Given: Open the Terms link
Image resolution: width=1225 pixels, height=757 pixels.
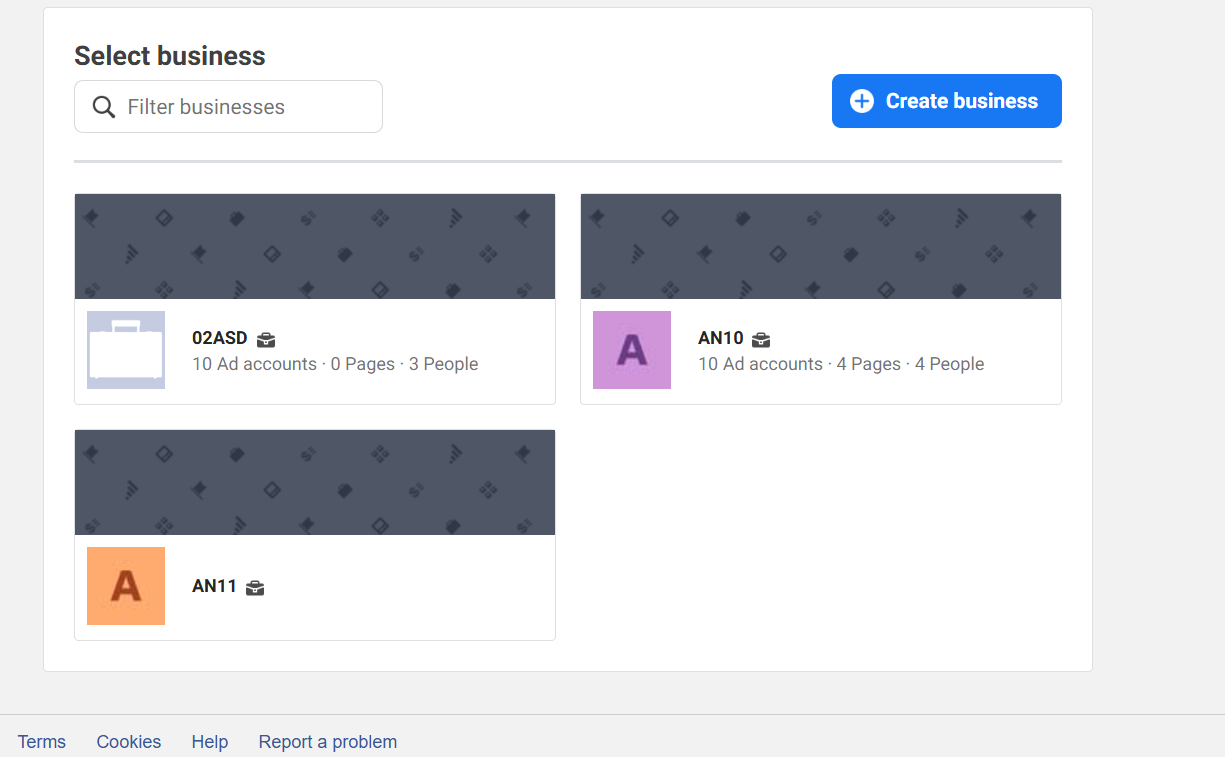Looking at the screenshot, I should [42, 742].
